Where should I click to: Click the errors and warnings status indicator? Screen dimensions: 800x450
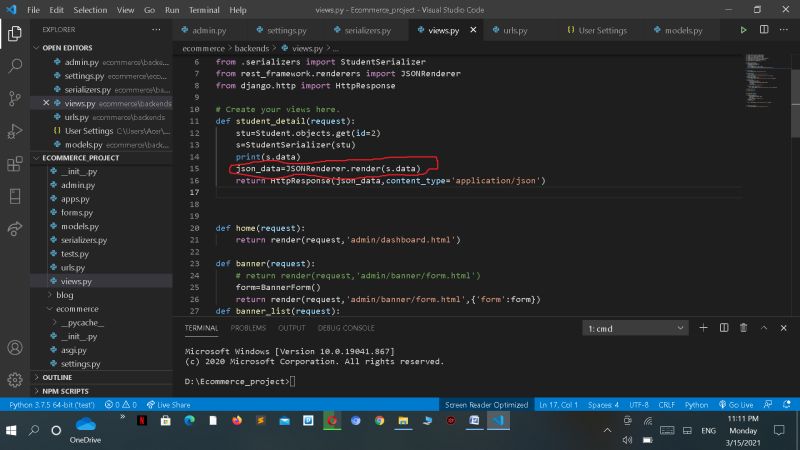click(x=120, y=405)
